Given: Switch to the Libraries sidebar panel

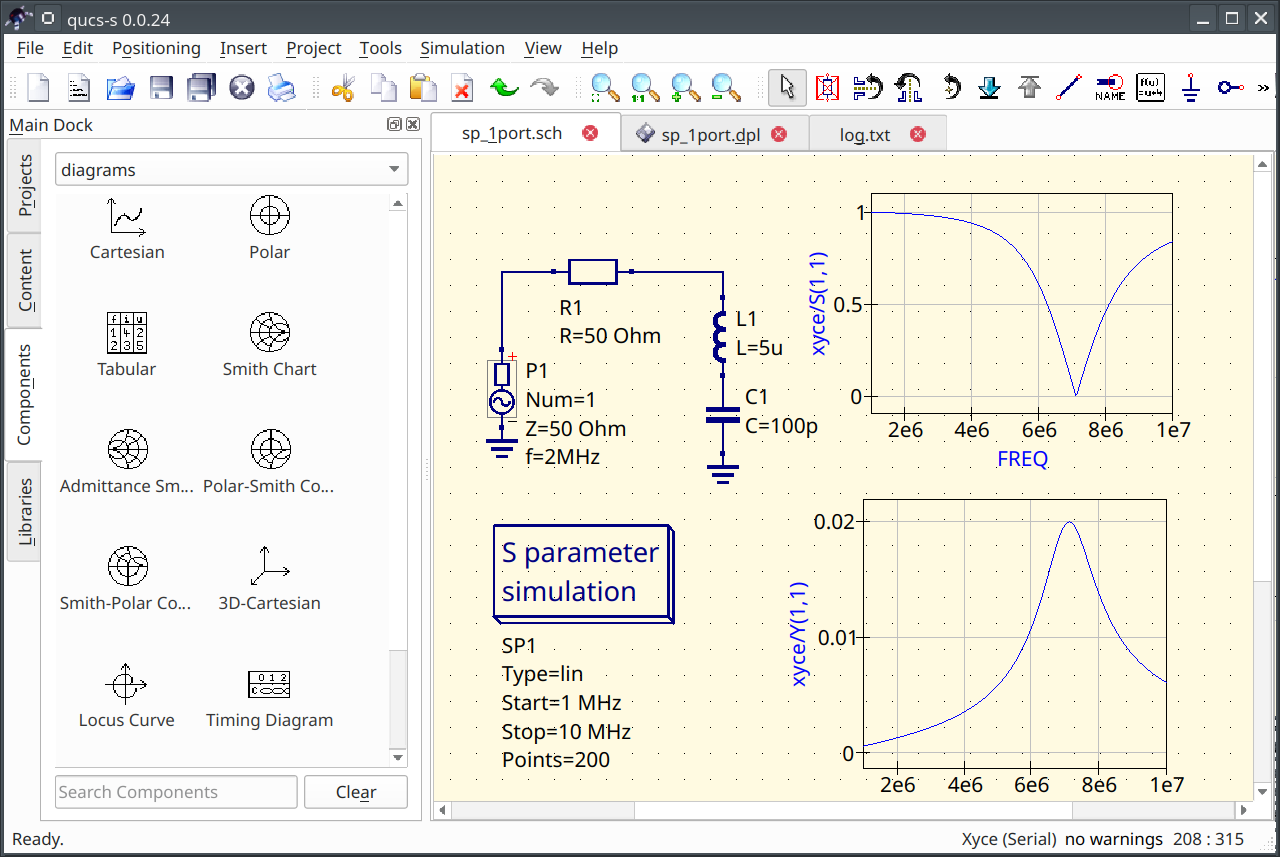Looking at the screenshot, I should pyautogui.click(x=24, y=511).
